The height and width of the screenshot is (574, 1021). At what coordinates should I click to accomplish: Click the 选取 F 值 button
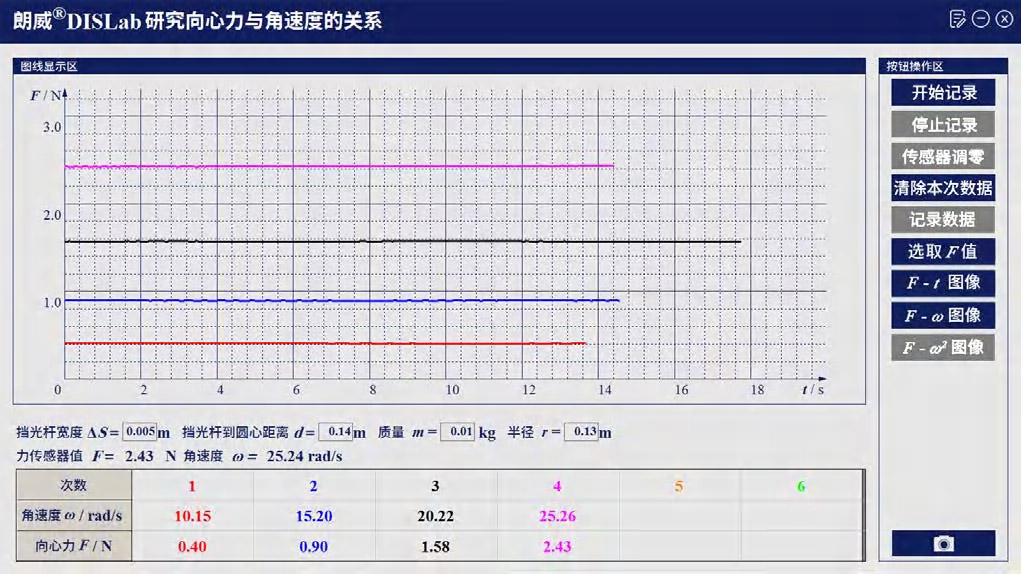(943, 251)
